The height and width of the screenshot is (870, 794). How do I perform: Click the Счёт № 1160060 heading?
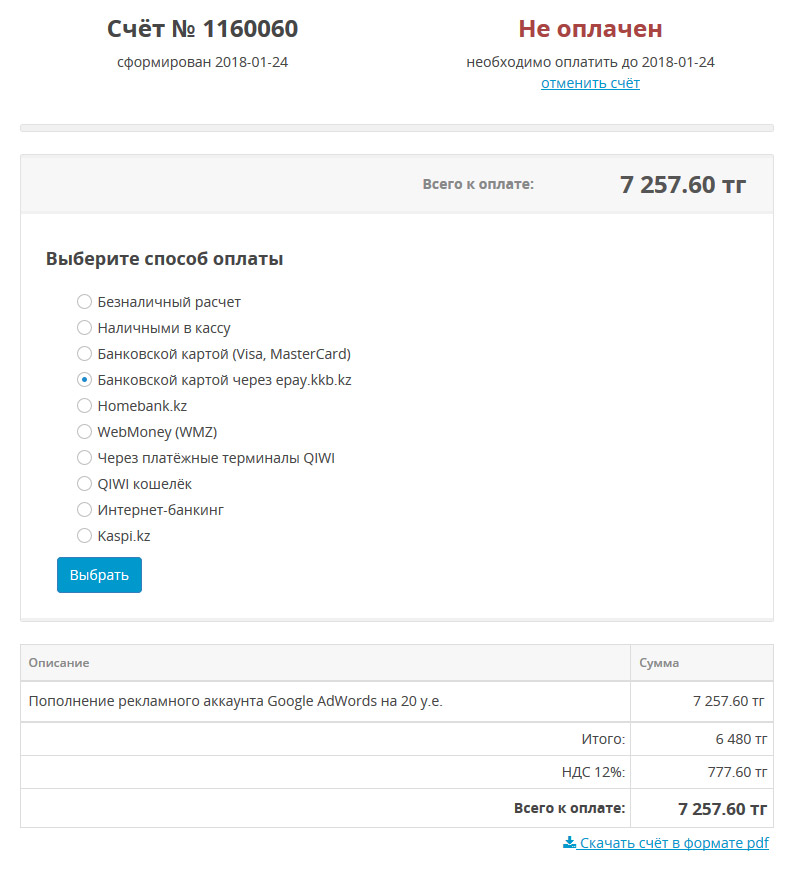point(203,29)
